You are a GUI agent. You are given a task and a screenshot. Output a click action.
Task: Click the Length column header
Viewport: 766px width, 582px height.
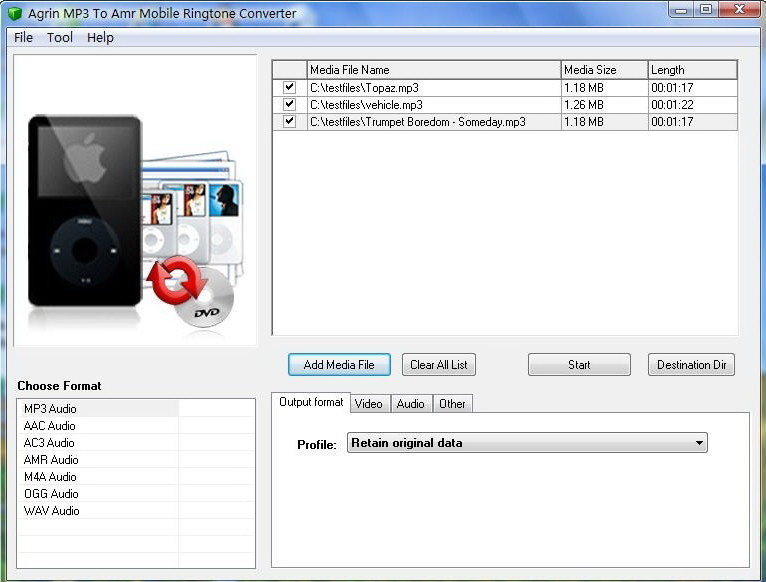point(692,70)
